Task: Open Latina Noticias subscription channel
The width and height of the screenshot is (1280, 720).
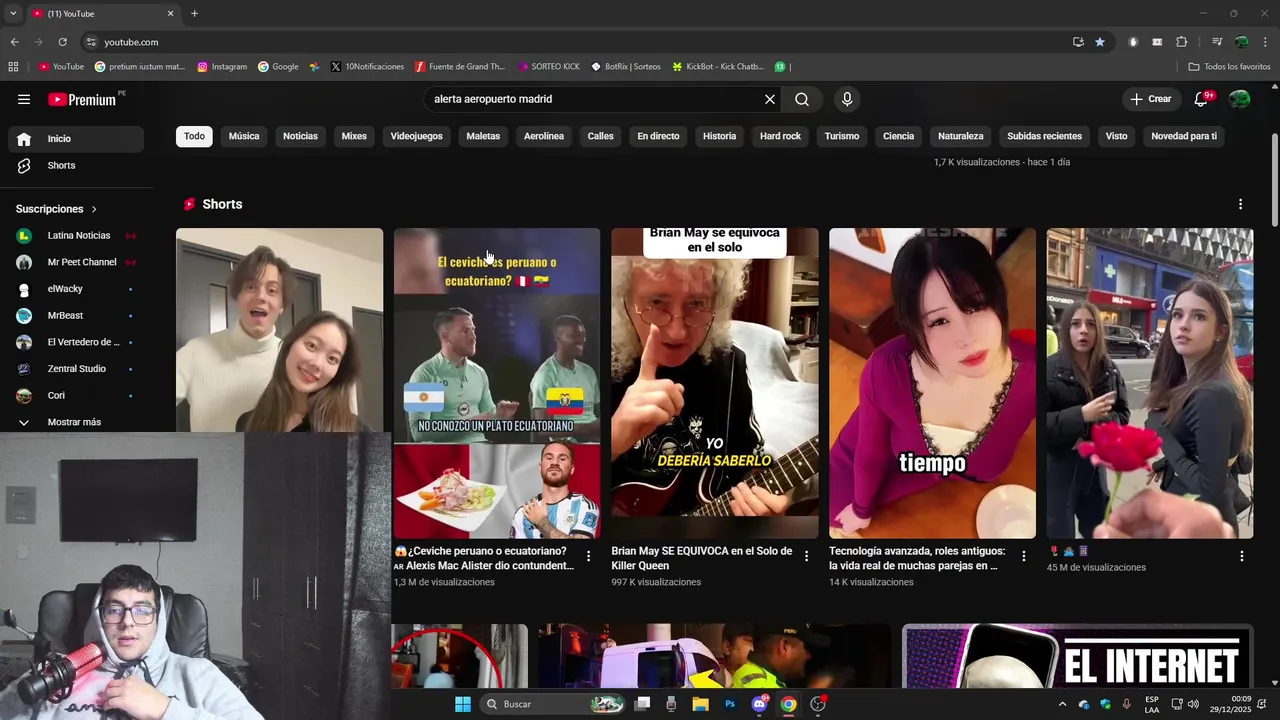Action: (x=76, y=236)
